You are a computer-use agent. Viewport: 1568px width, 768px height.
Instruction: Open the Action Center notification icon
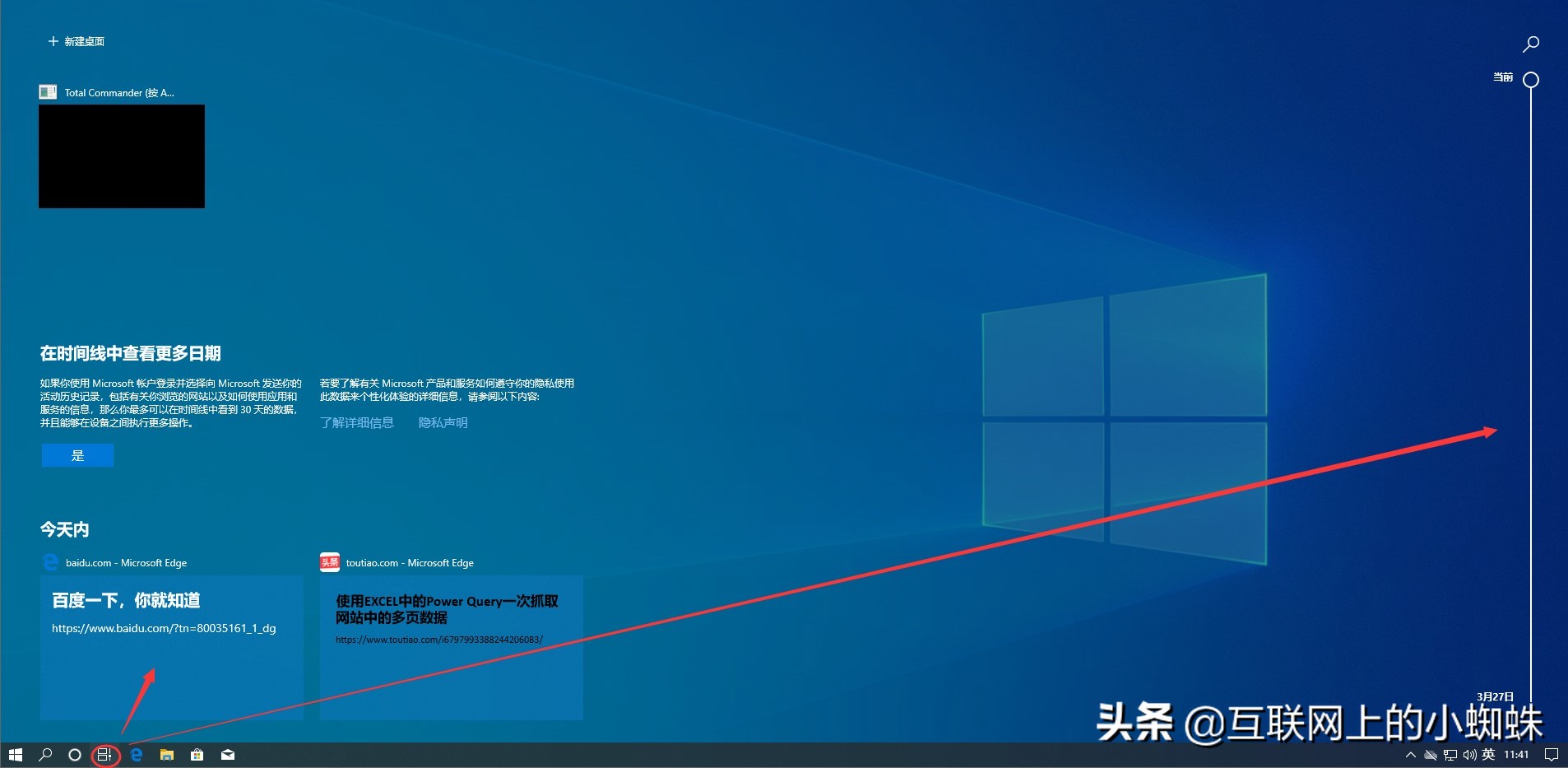[1552, 755]
